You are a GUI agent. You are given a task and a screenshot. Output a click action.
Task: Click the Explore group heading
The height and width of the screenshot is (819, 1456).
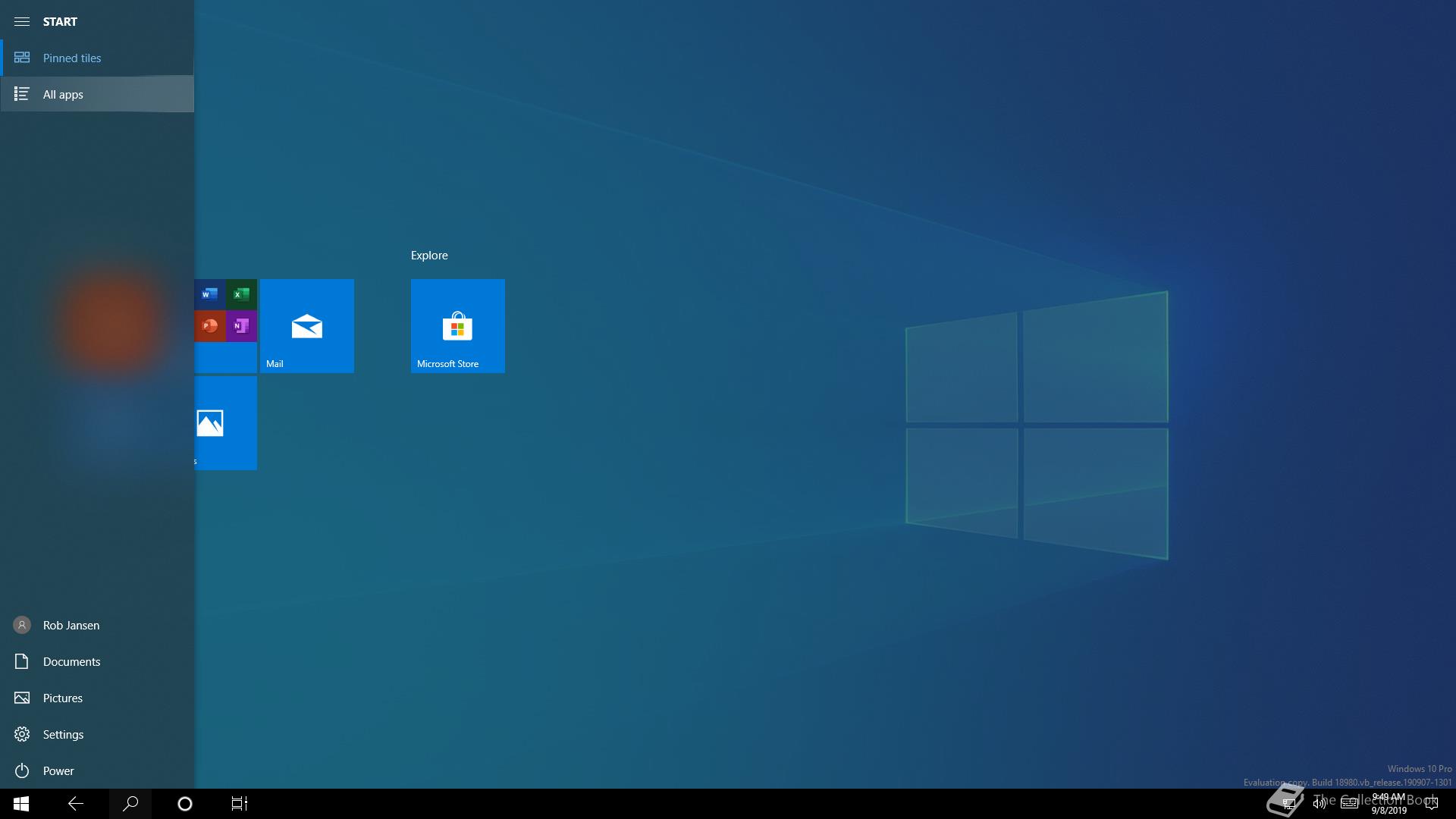429,256
